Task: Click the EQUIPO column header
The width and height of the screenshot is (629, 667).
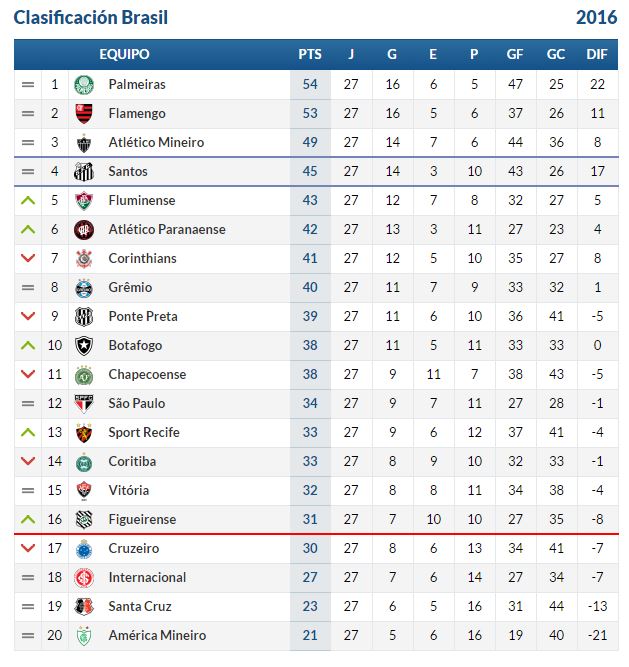Action: (124, 54)
